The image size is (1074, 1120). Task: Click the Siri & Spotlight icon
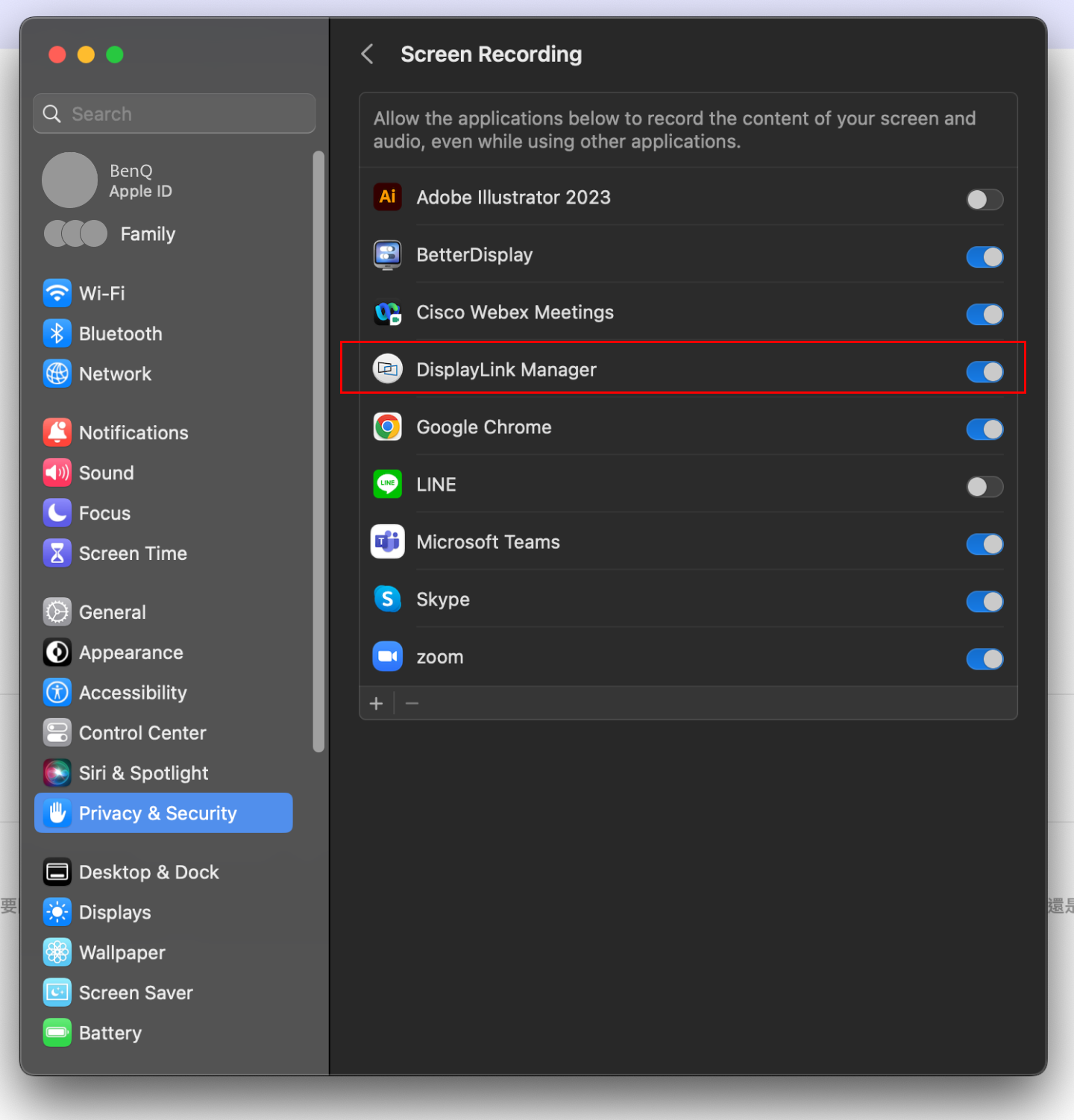(57, 773)
